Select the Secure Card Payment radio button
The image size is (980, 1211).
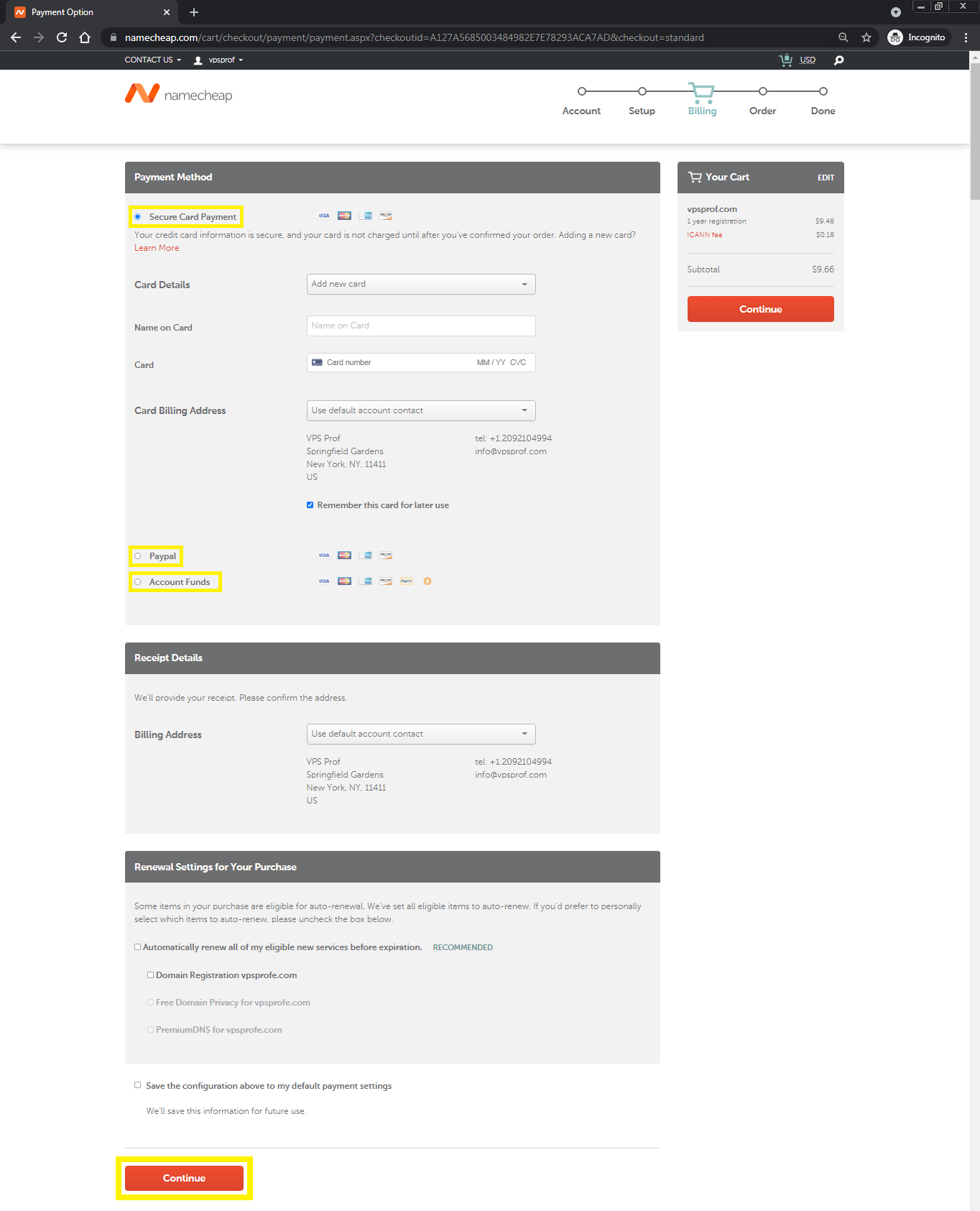(x=138, y=217)
